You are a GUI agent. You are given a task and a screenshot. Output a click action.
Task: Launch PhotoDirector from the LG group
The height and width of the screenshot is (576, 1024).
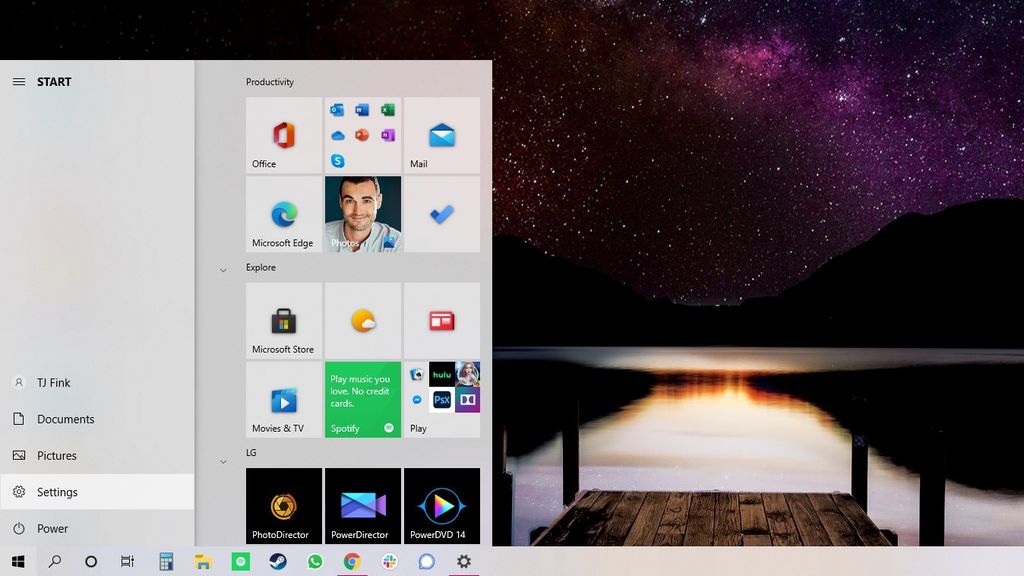pos(283,505)
